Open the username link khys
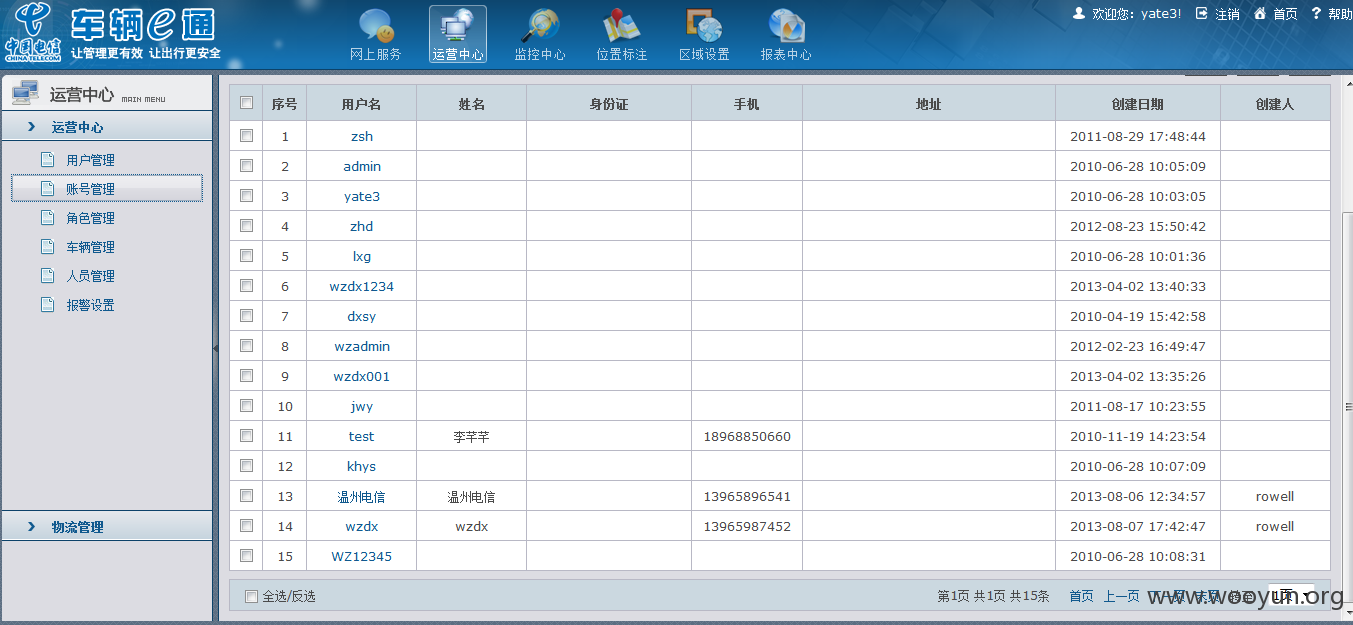Image resolution: width=1353 pixels, height=625 pixels. pos(362,466)
